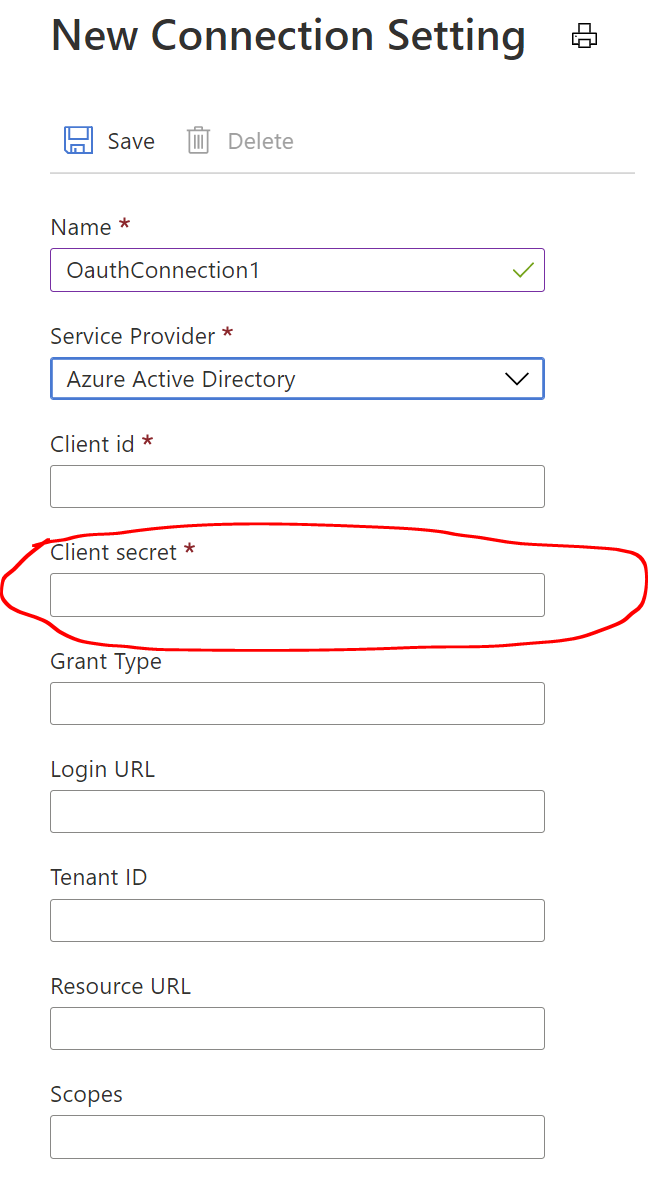Focus the Tenant ID text box
This screenshot has width=648, height=1196.
click(297, 920)
